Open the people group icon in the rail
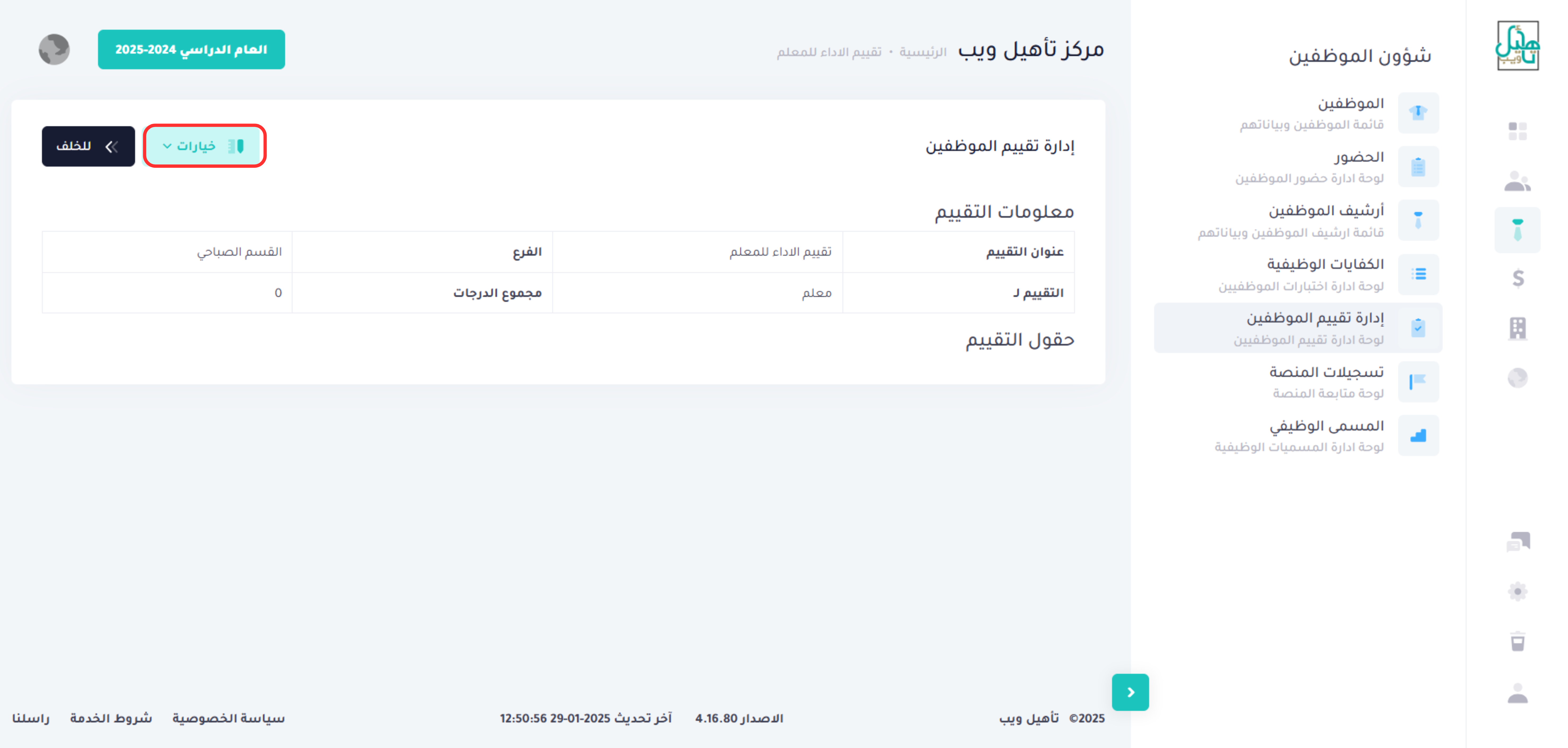Screen dimensions: 1568x748 [1517, 181]
